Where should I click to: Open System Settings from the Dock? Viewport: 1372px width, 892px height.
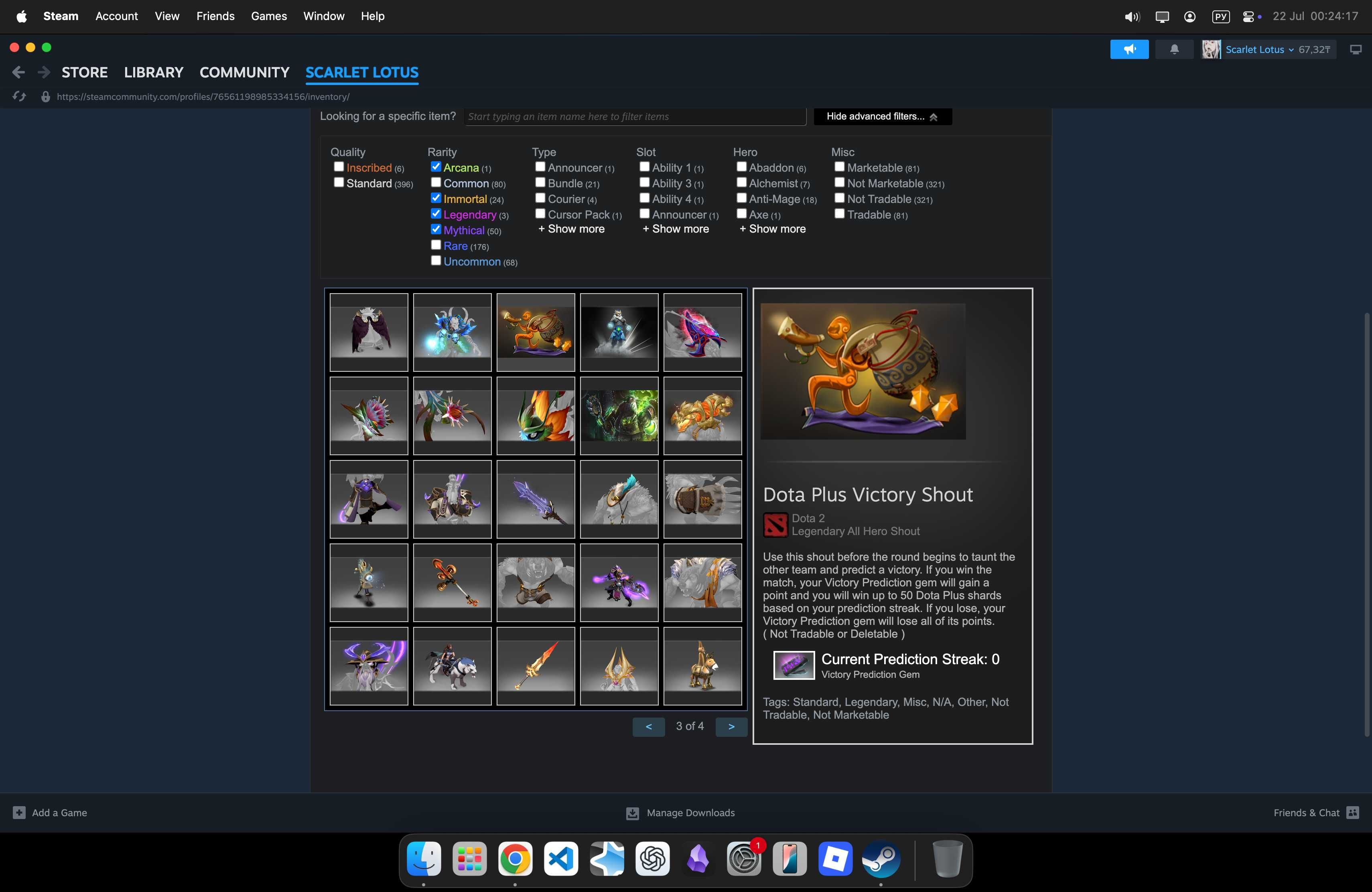[x=744, y=859]
